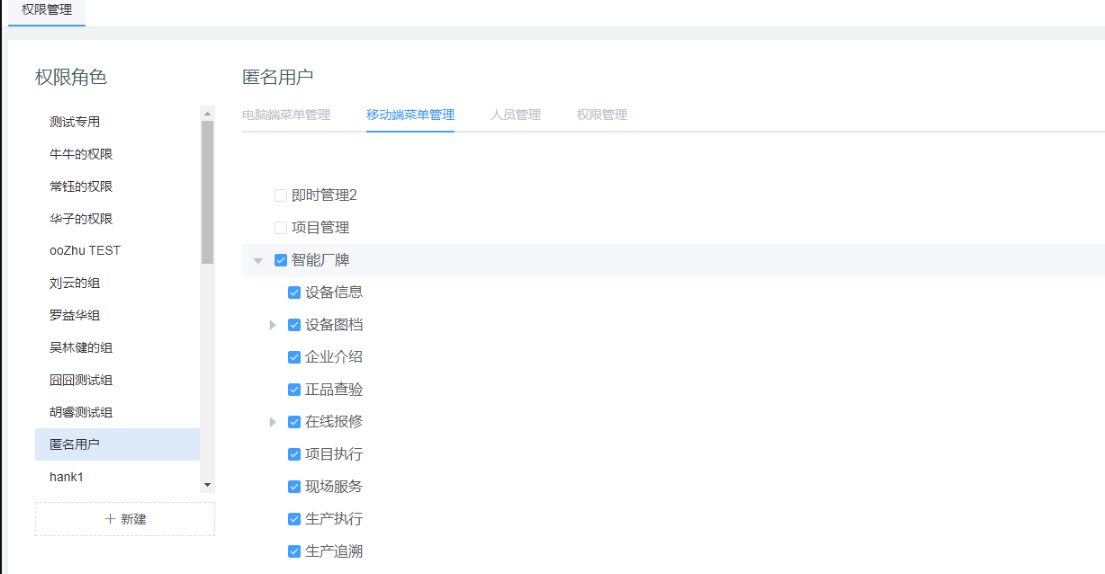Select the ooZhu TEST role
The width and height of the screenshot is (1105, 574).
(x=85, y=251)
